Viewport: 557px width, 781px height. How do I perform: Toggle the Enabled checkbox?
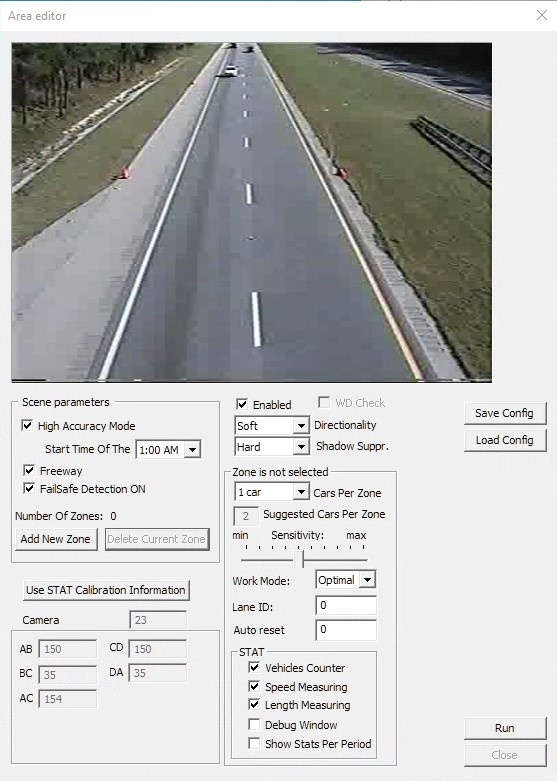pos(242,404)
